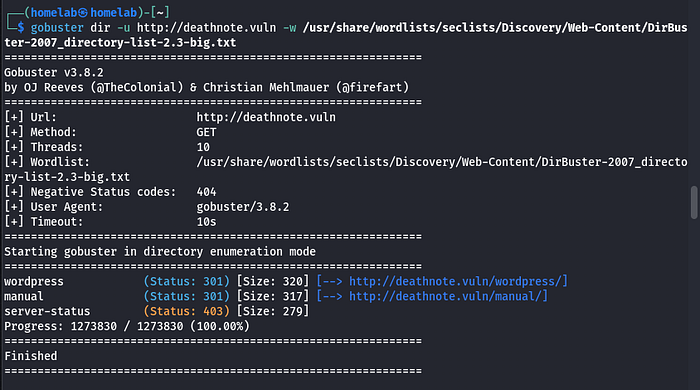Click the Threads value 10
700x390 pixels.
click(203, 147)
